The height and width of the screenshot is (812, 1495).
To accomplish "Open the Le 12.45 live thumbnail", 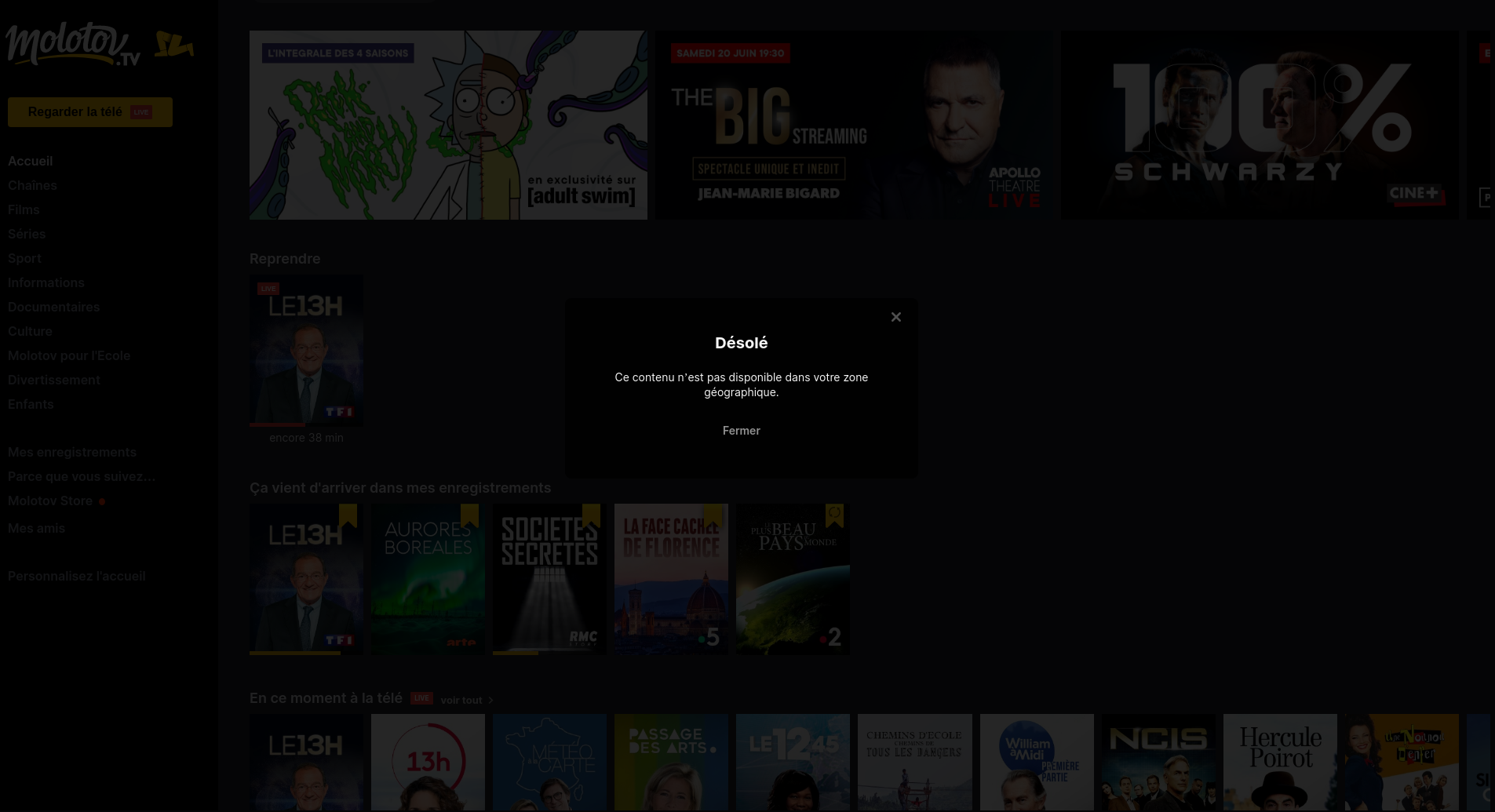I will point(793,762).
